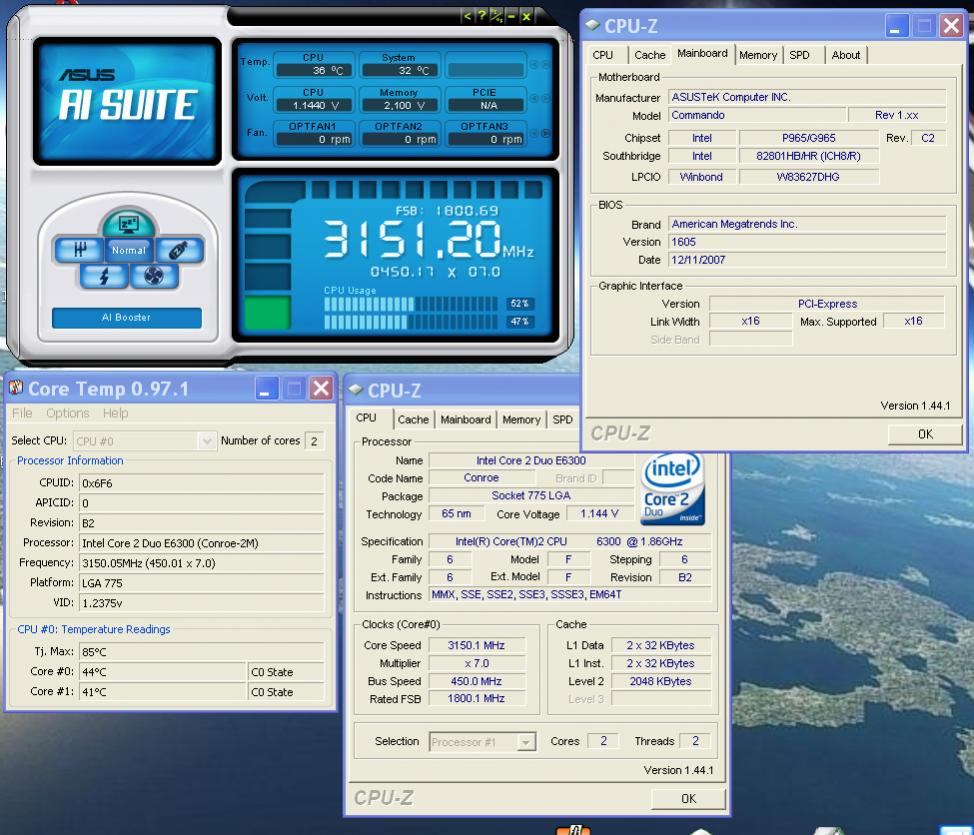974x835 pixels.
Task: Open Cache tab in lower CPU-Z window
Action: pos(413,420)
